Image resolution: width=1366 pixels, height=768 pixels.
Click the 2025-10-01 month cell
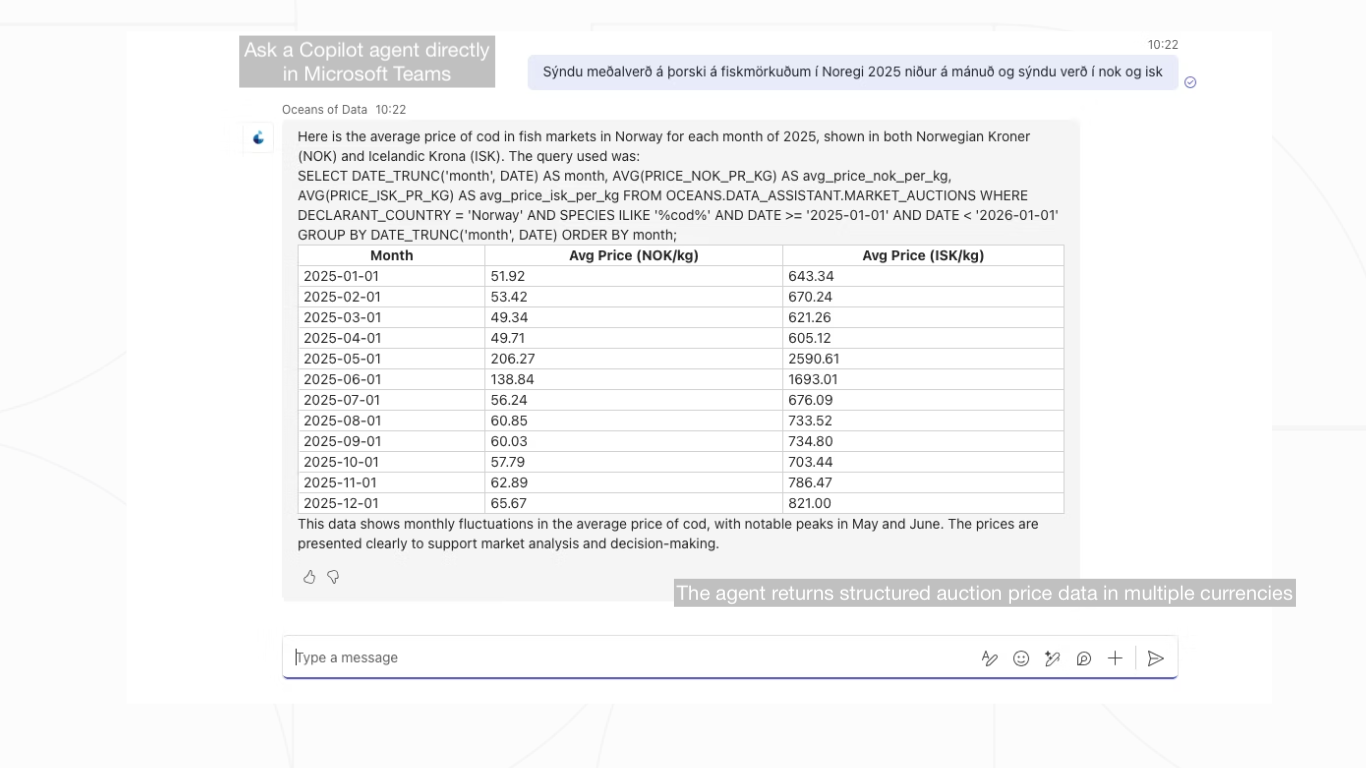pyautogui.click(x=391, y=462)
